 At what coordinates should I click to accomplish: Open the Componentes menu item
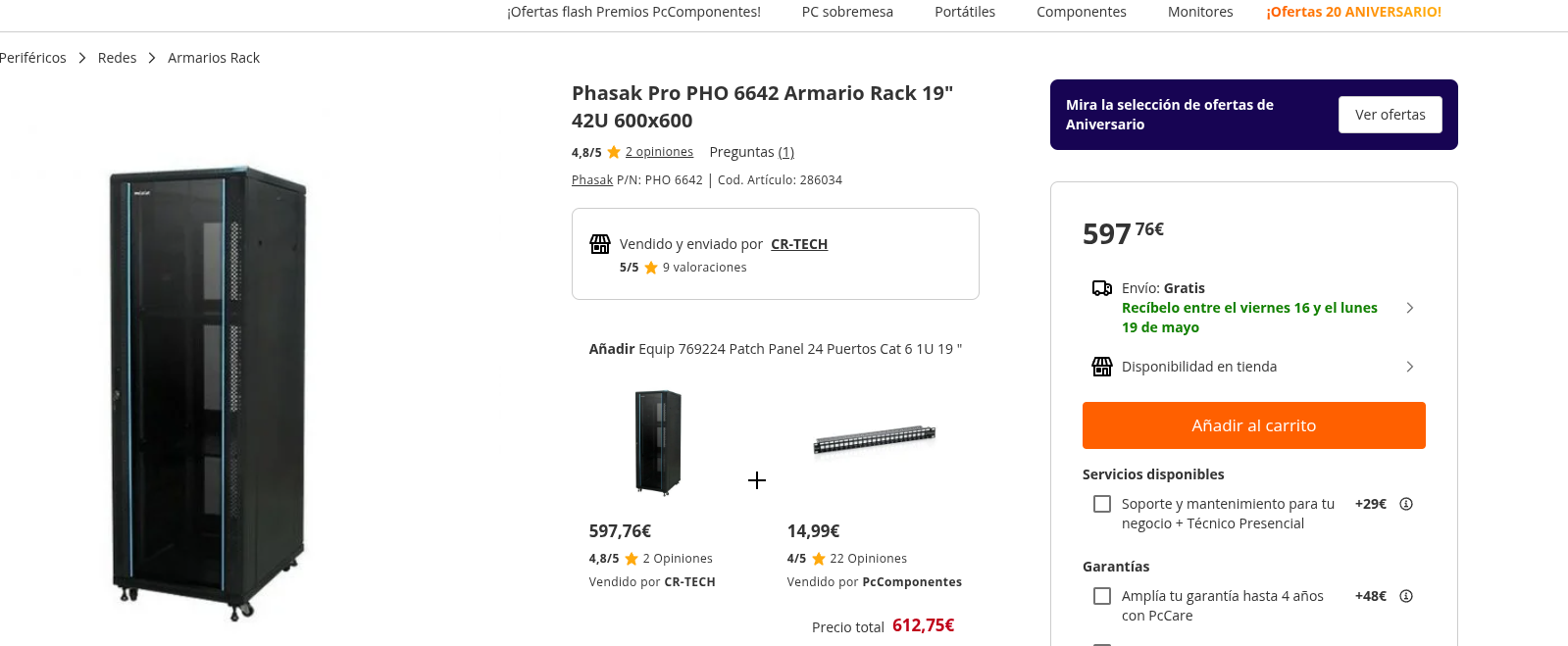pos(1082,12)
